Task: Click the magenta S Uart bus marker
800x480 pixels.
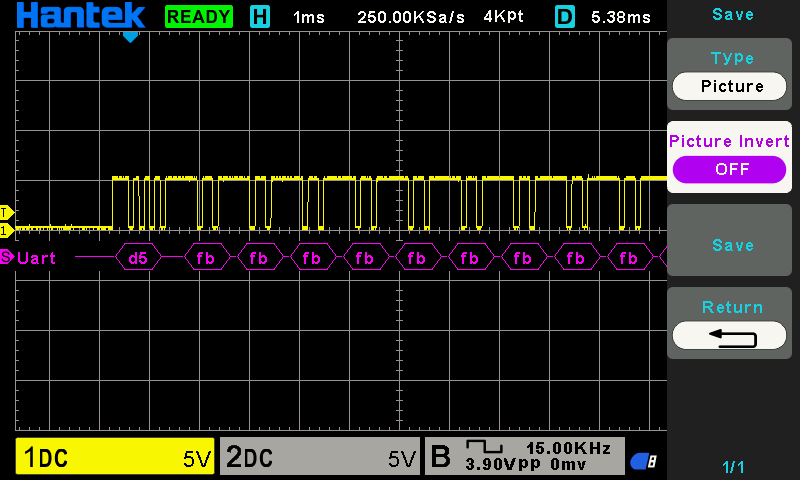Action: (6, 258)
